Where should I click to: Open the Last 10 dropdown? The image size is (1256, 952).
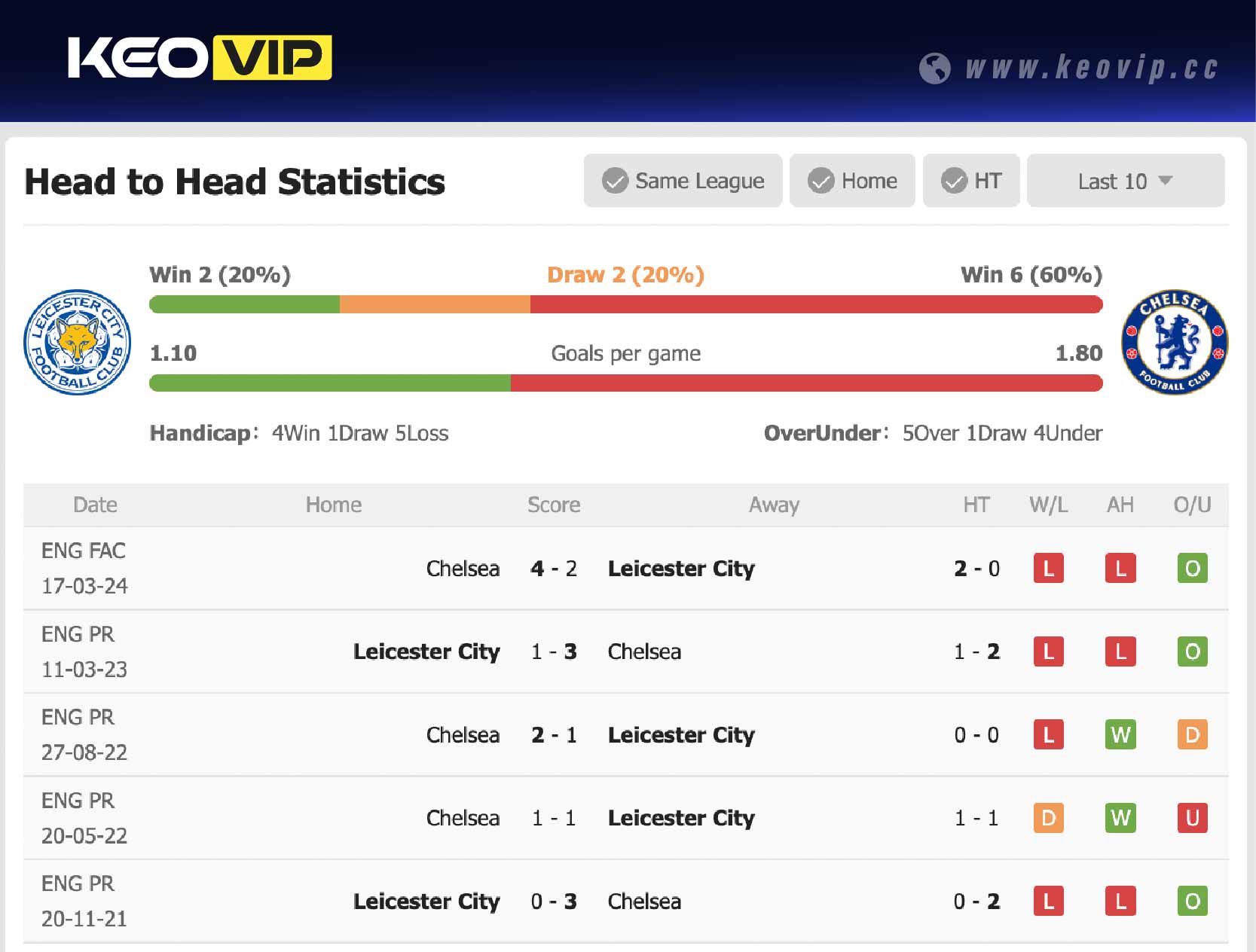click(1125, 181)
